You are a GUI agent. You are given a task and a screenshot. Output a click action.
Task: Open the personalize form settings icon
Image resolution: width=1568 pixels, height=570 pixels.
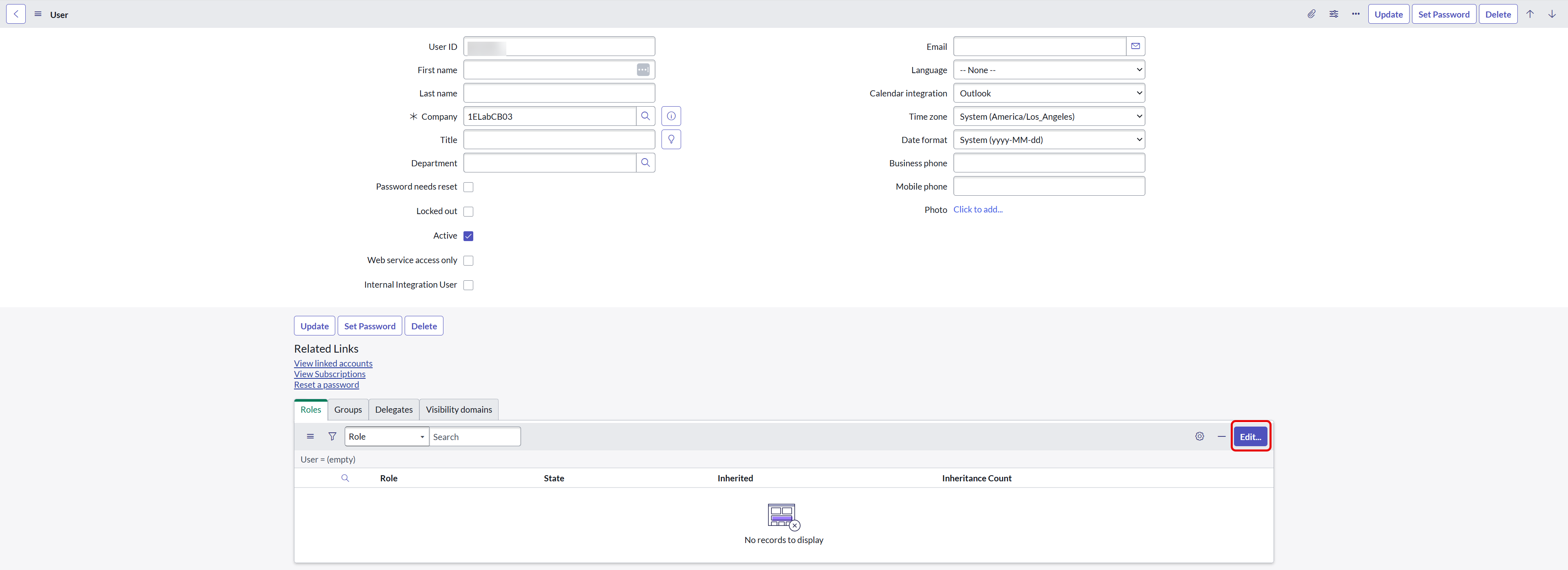click(1333, 14)
